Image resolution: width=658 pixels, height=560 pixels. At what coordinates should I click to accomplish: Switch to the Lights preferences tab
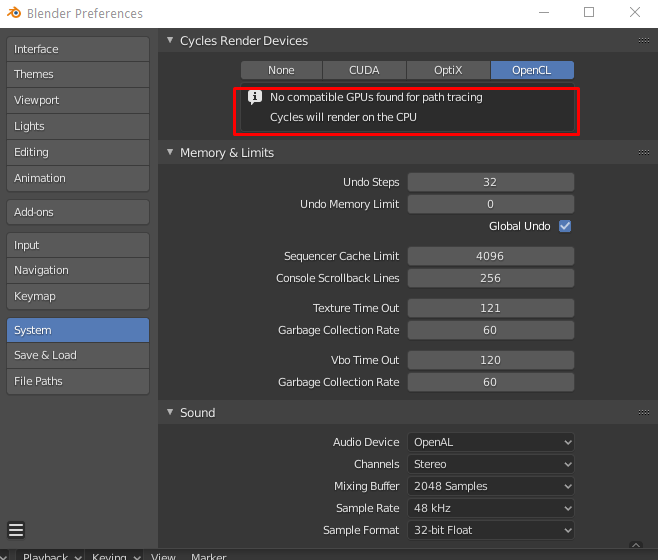(78, 126)
